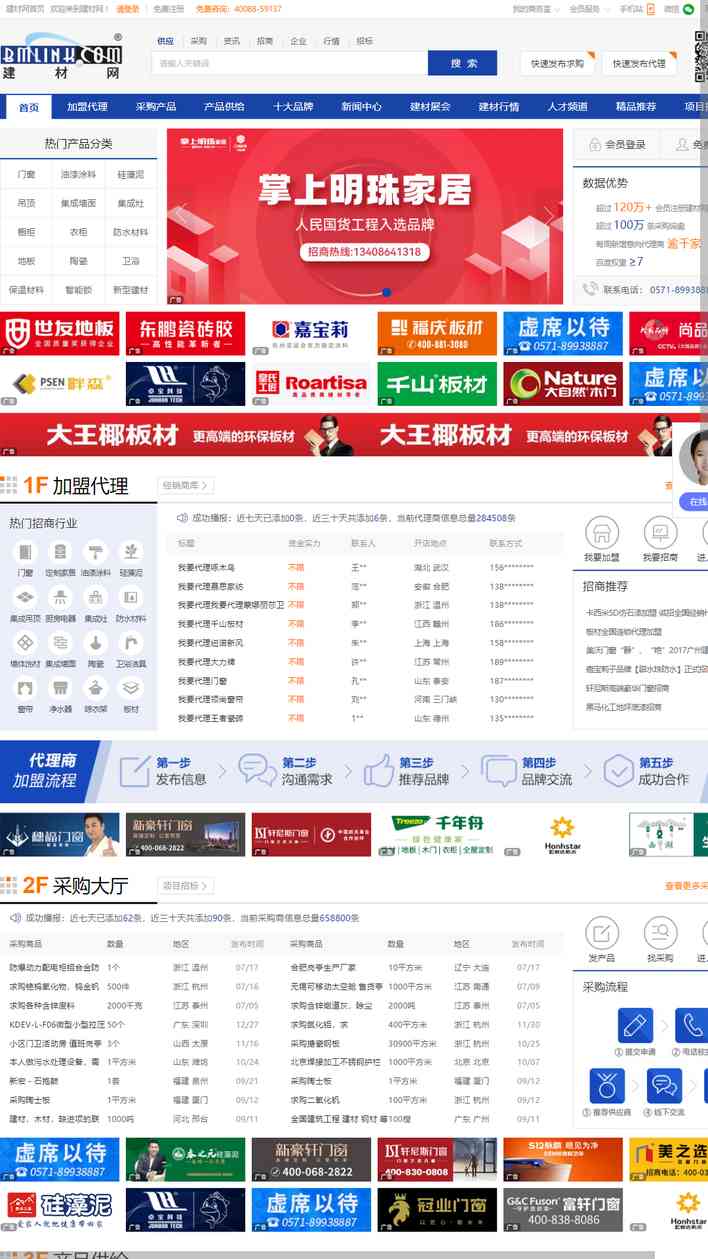Open the 防水材料 industry icon
Viewport: 708px width, 1259px height.
tap(131, 597)
